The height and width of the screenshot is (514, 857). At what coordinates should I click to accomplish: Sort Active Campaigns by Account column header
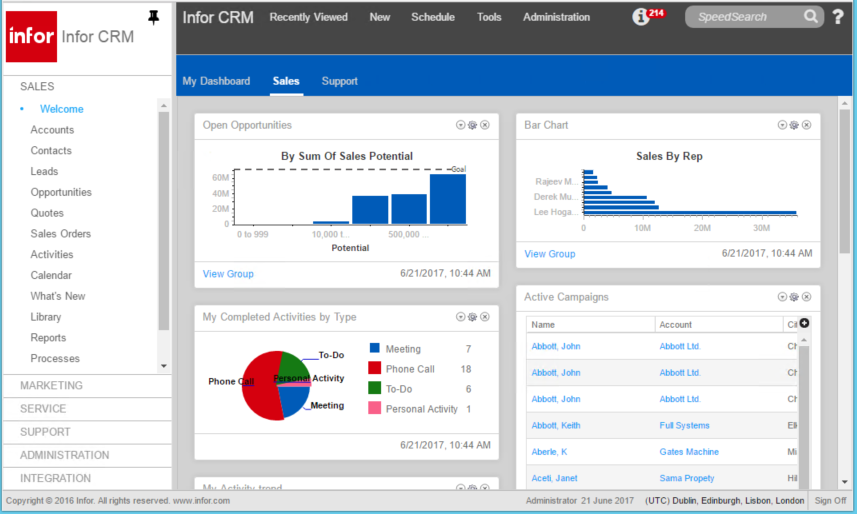pyautogui.click(x=676, y=324)
